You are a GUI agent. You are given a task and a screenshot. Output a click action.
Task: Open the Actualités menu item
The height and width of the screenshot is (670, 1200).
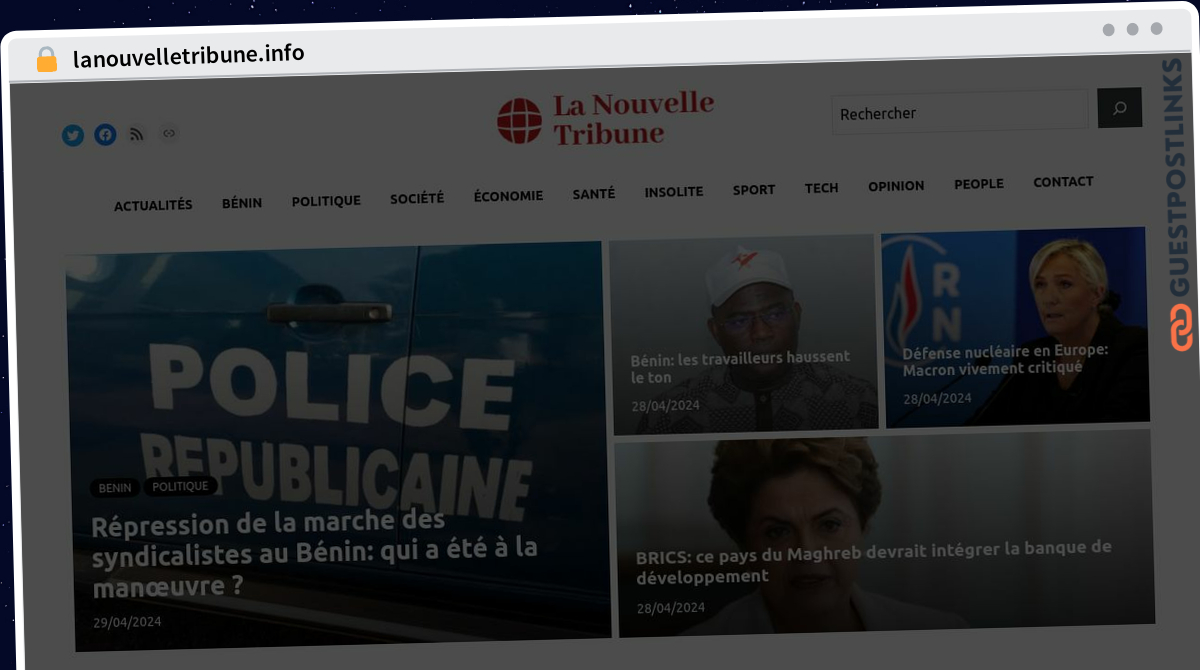tap(153, 205)
